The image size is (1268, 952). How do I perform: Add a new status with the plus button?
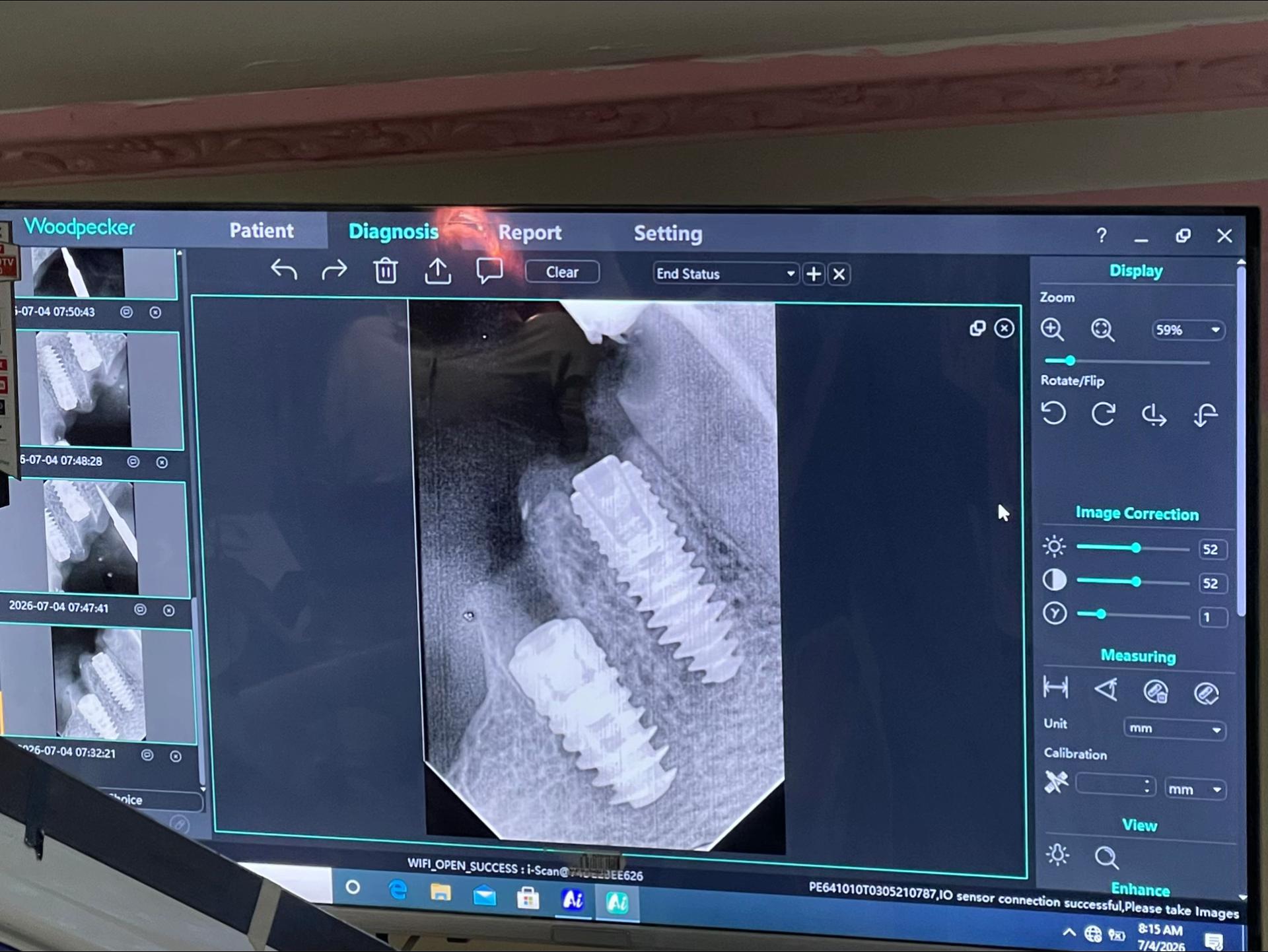pos(814,274)
